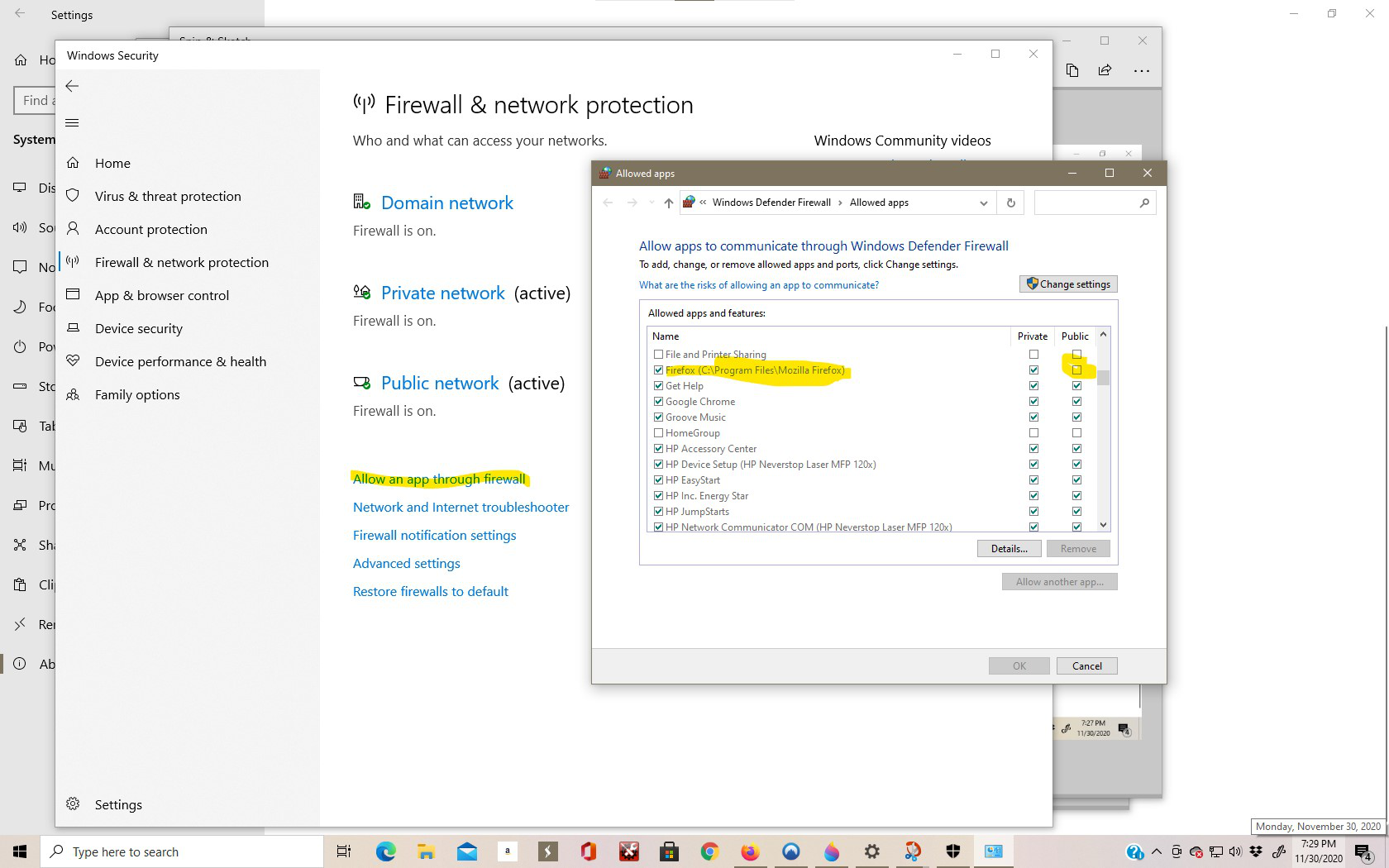Open 'Allow an app through firewall' link
Viewport: 1389px width, 868px height.
(x=439, y=479)
